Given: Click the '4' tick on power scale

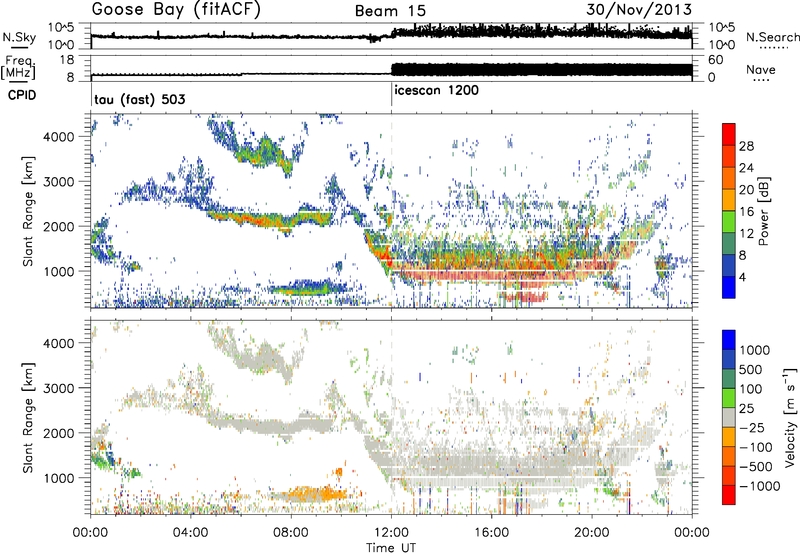Looking at the screenshot, I should tap(742, 278).
